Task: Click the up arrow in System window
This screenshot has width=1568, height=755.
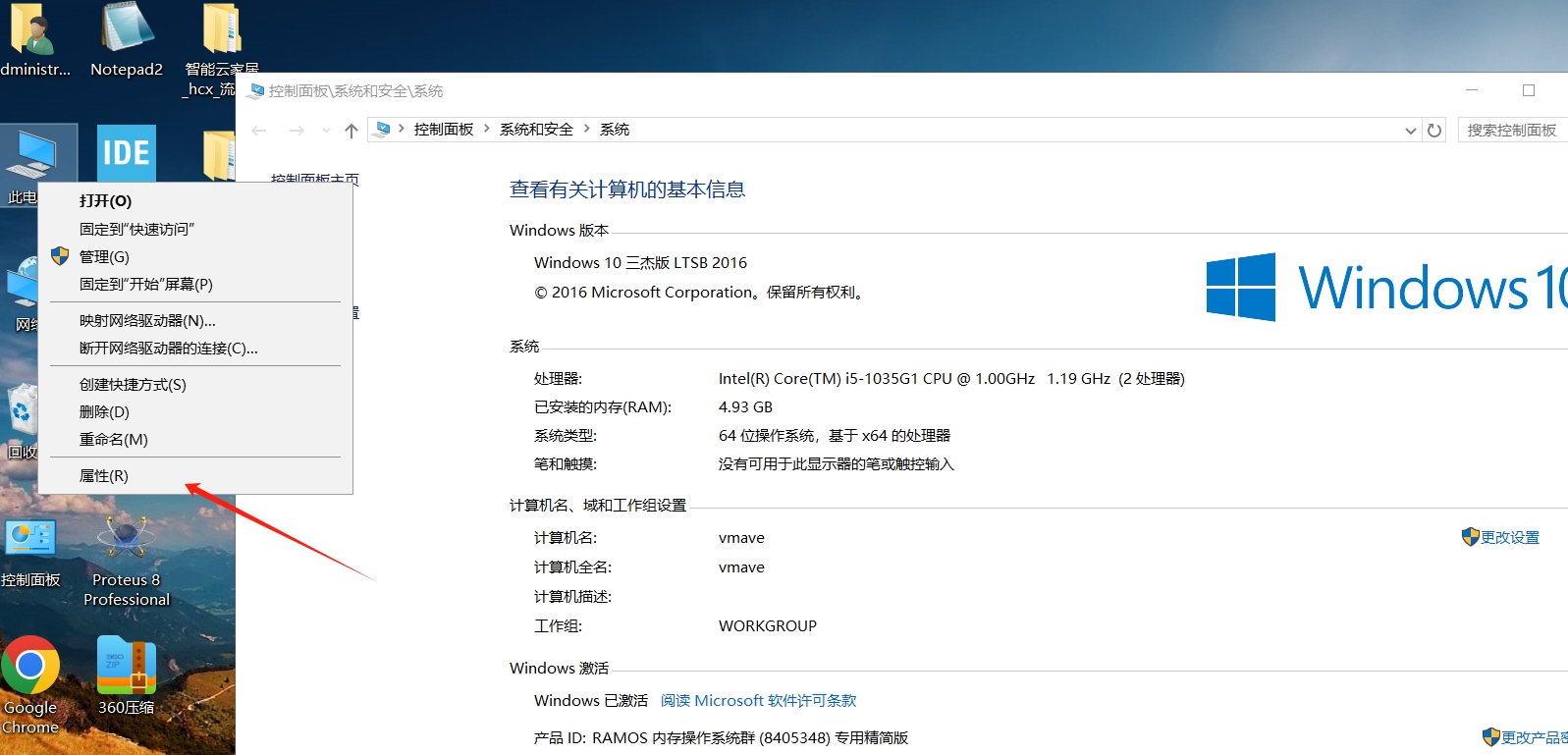Action: [x=351, y=130]
